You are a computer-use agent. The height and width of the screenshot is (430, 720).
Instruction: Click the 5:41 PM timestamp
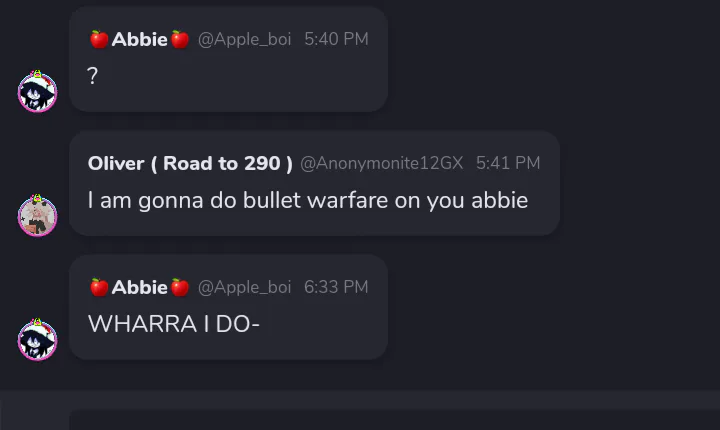(x=508, y=164)
